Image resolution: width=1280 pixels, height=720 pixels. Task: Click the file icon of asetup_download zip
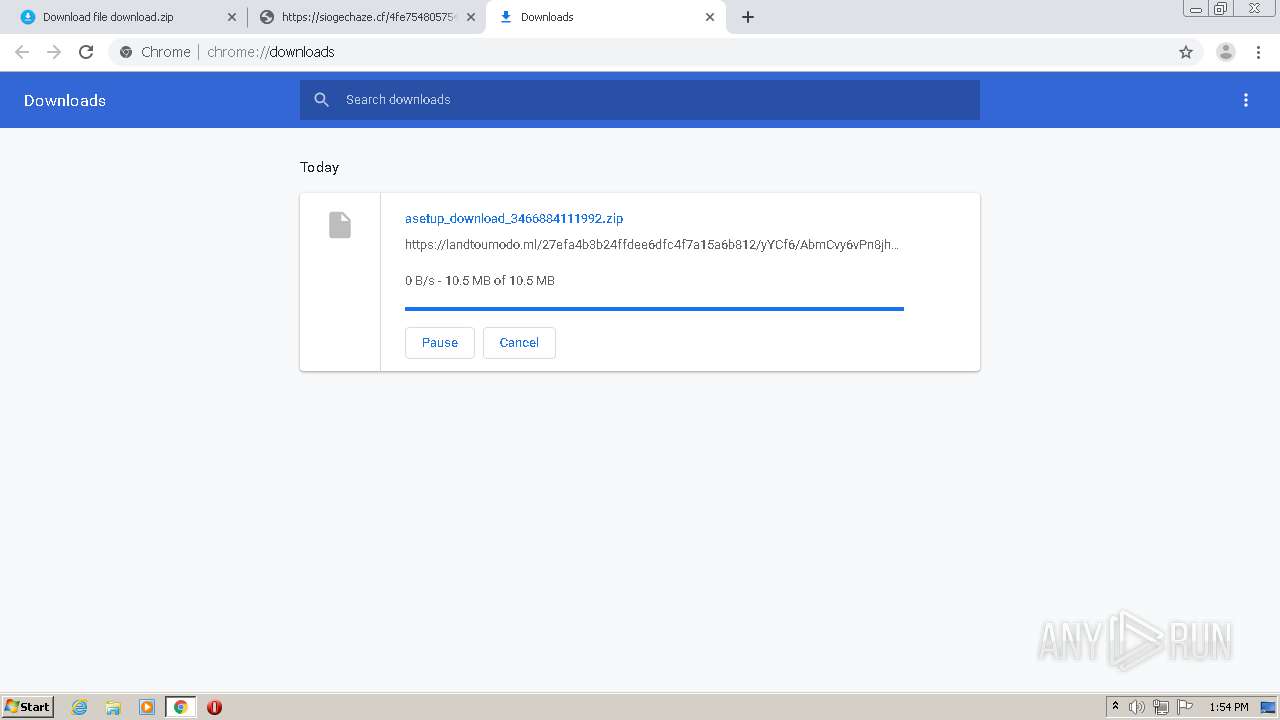point(340,225)
